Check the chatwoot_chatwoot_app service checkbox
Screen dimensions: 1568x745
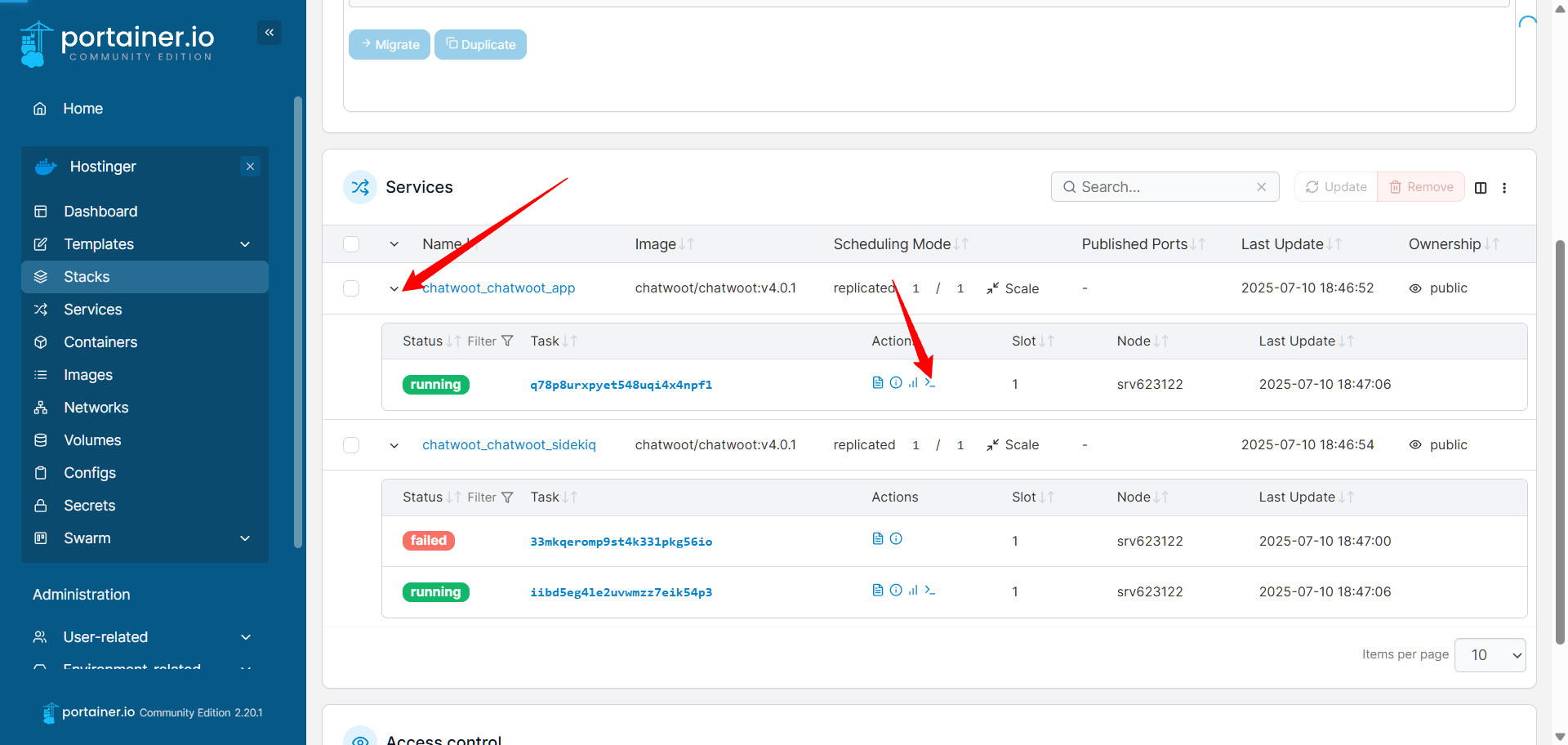351,288
